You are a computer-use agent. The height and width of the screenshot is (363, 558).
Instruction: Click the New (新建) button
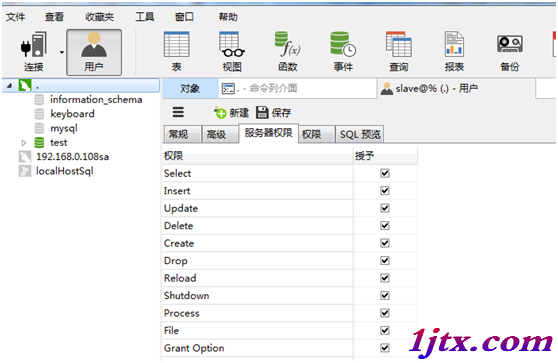[231, 113]
